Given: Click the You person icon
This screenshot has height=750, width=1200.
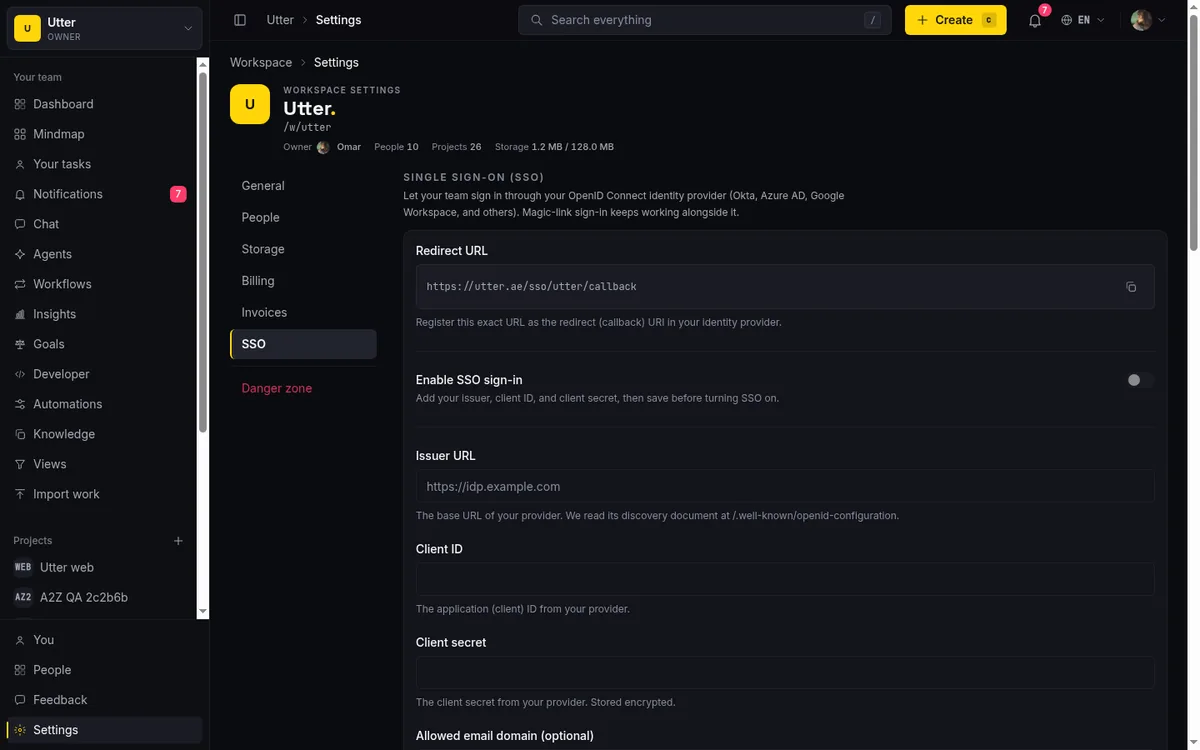Looking at the screenshot, I should 20,640.
